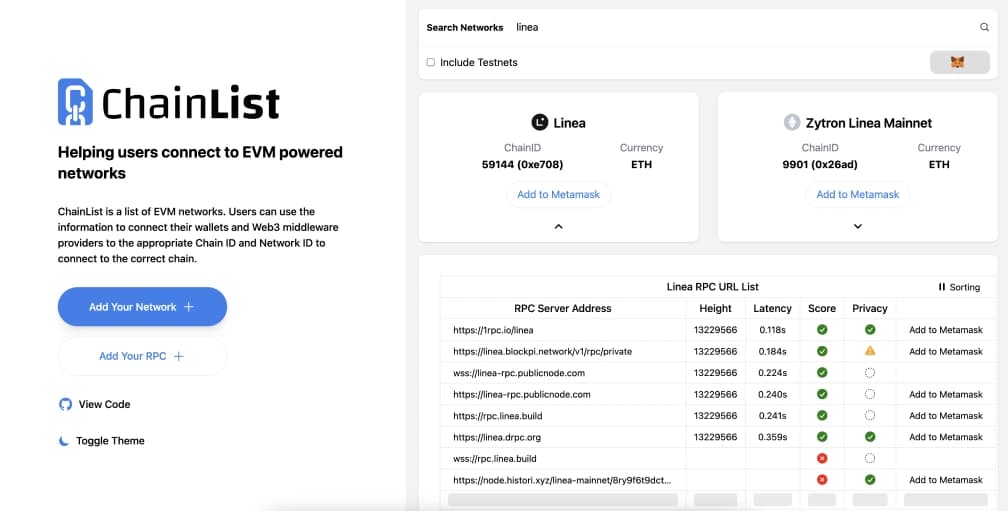Click the MetaMask fox wallet button
This screenshot has width=1008, height=511.
pos(959,62)
